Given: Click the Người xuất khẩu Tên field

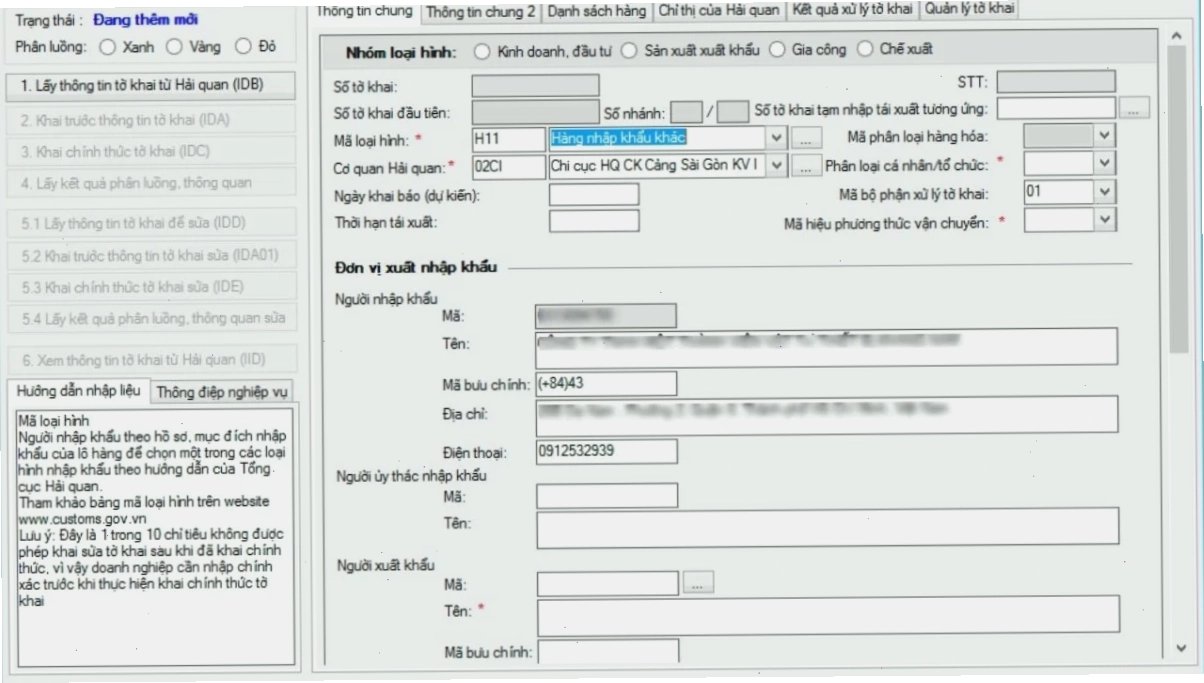Looking at the screenshot, I should coord(828,616).
